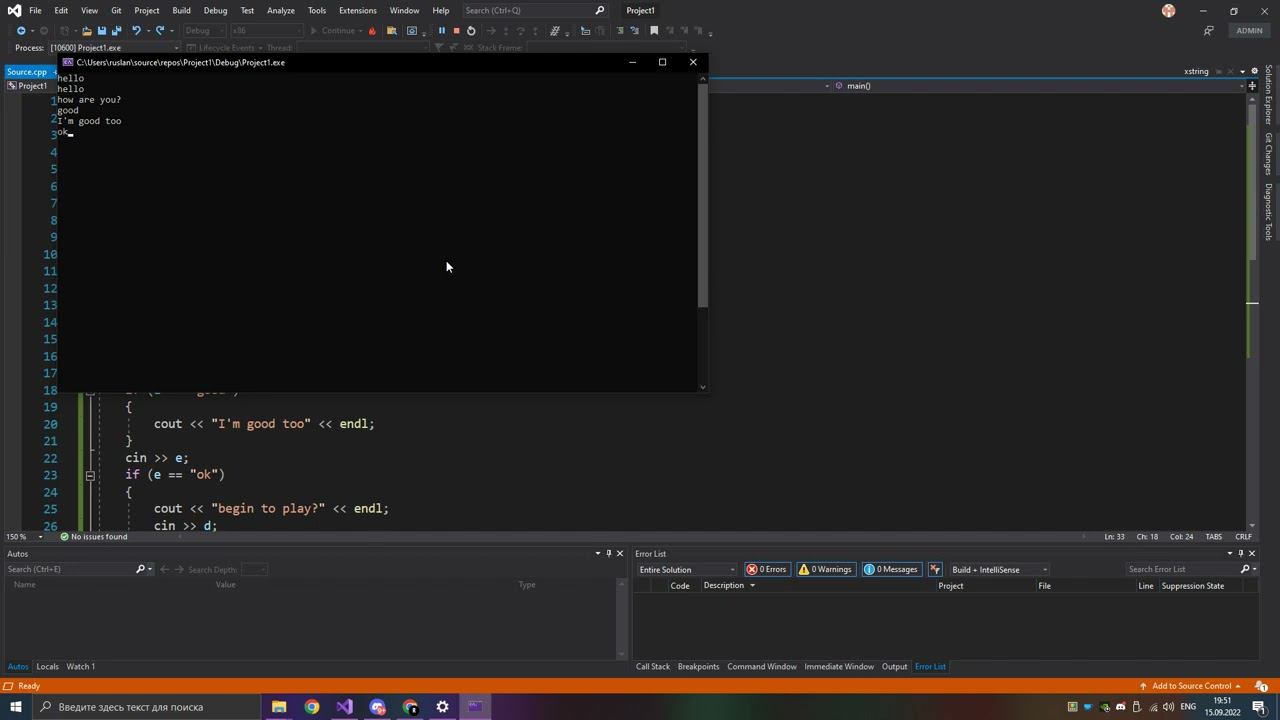
Task: Stop debugging with the red square button
Action: point(456,30)
